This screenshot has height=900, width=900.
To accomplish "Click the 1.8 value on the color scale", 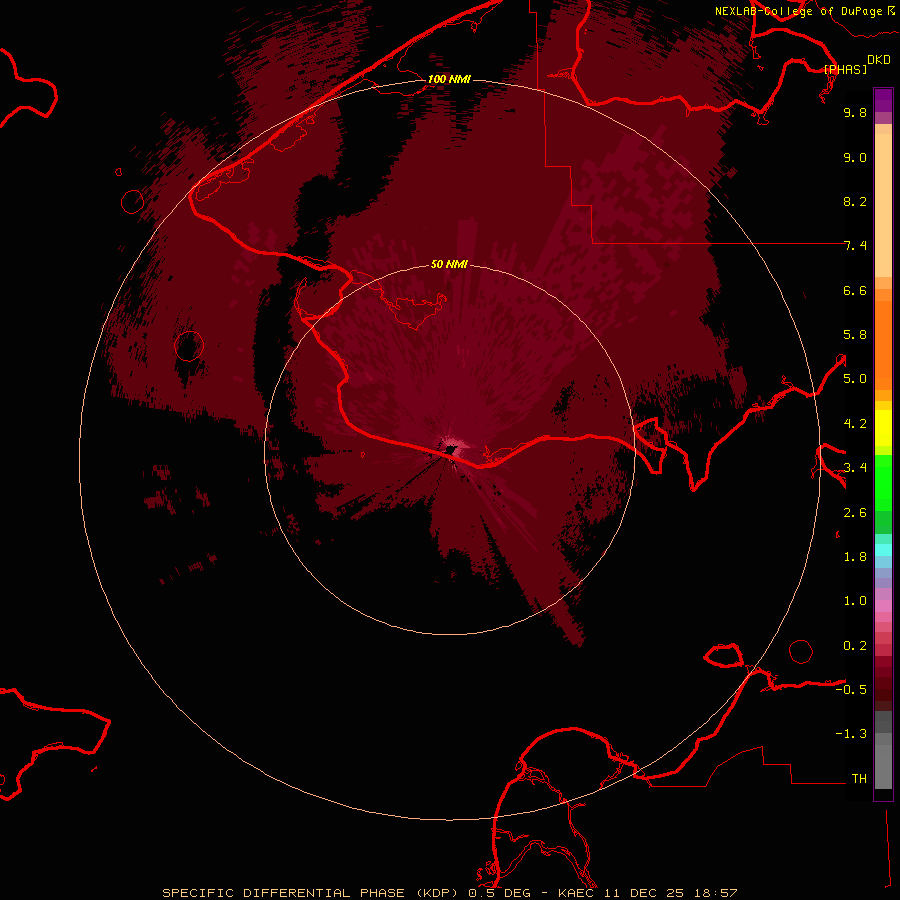I will click(x=855, y=557).
